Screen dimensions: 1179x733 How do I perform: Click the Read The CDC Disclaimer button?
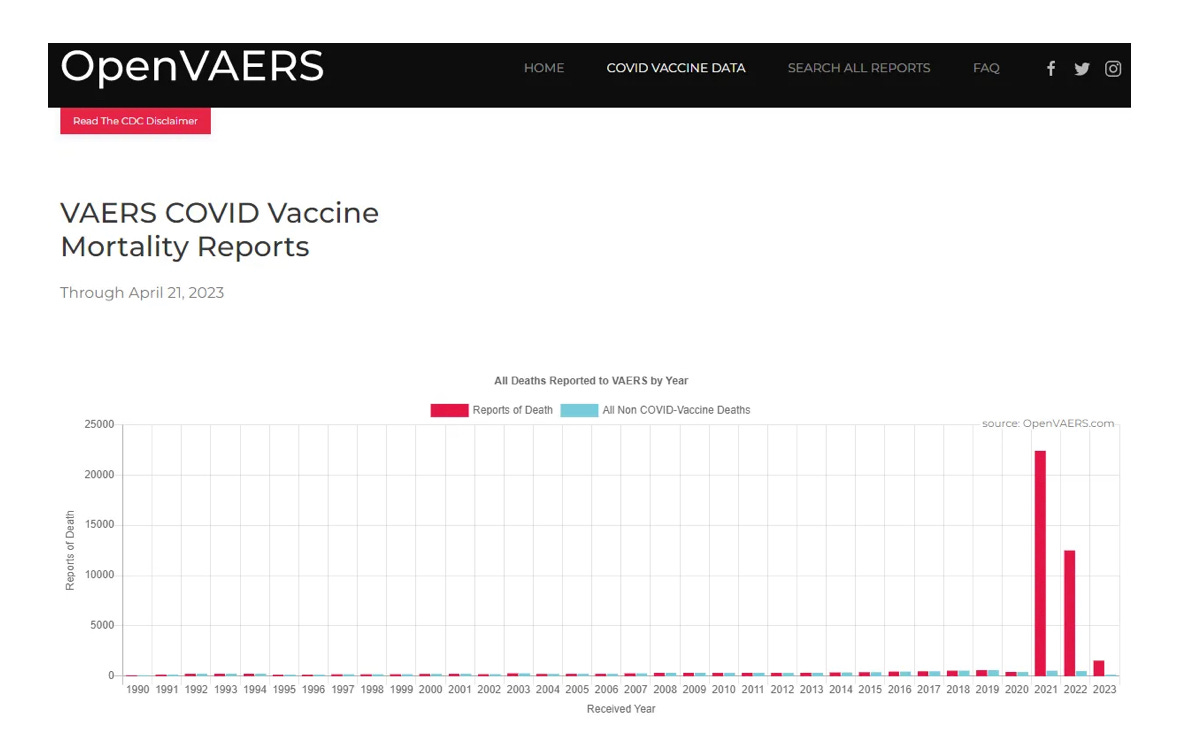pos(135,121)
